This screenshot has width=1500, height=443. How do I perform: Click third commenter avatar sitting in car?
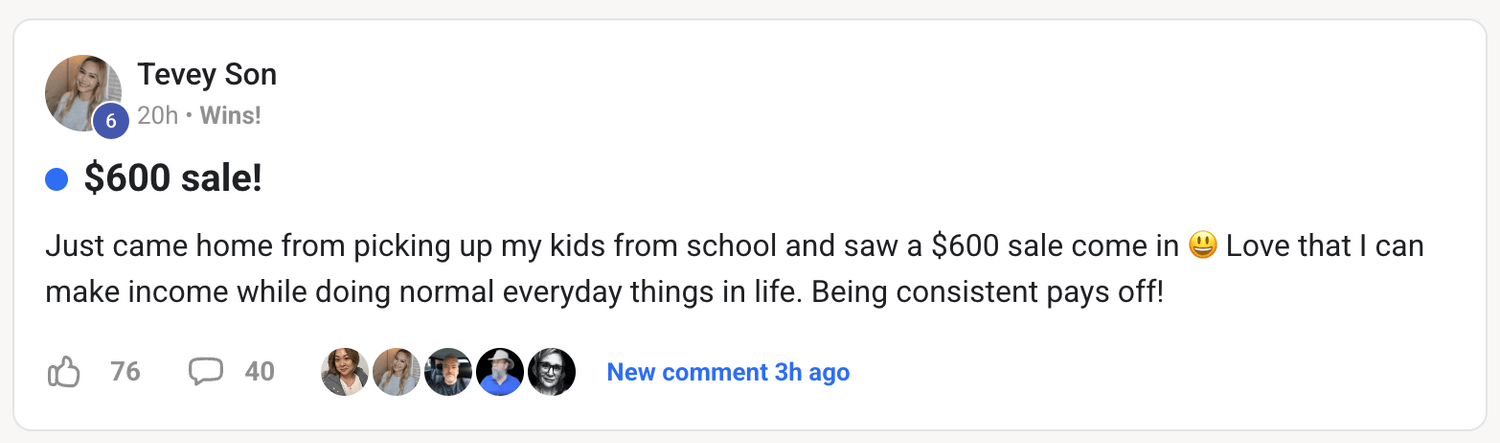448,372
